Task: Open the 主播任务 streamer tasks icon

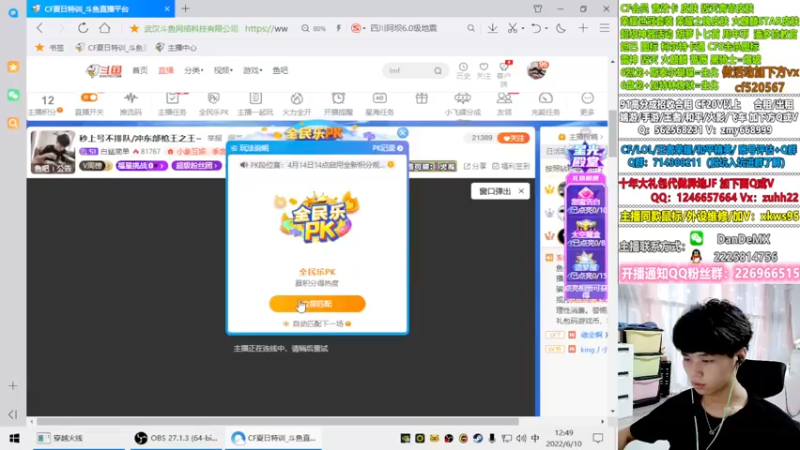Action: click(172, 104)
